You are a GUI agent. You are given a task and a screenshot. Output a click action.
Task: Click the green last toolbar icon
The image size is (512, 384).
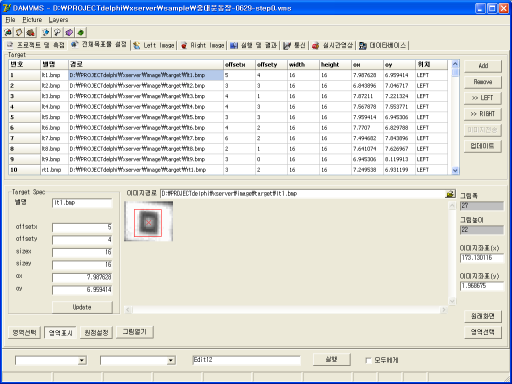(x=81, y=32)
